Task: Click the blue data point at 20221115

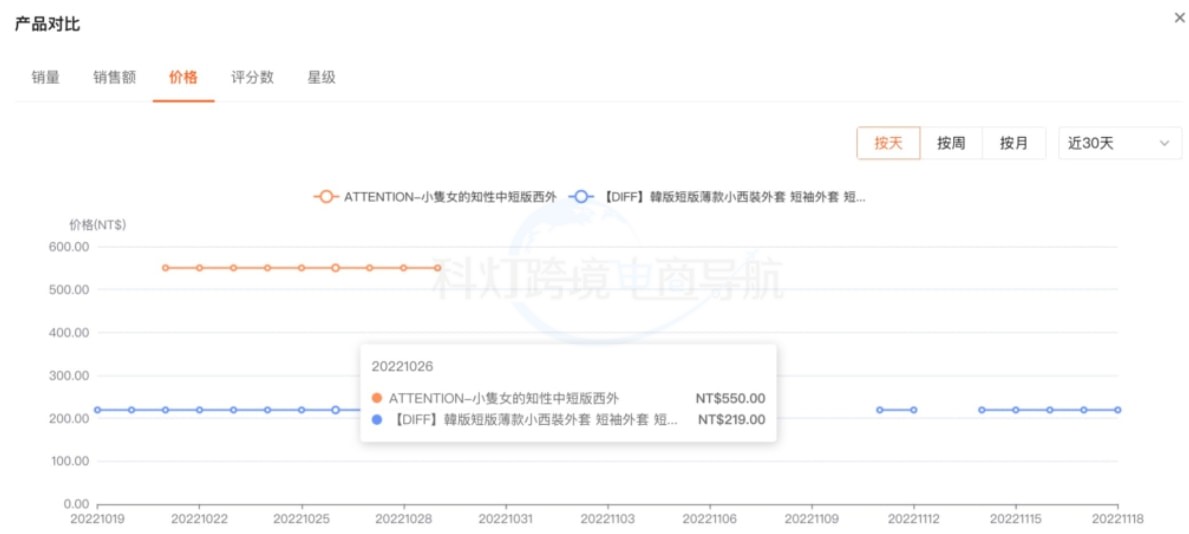Action: 1016,410
